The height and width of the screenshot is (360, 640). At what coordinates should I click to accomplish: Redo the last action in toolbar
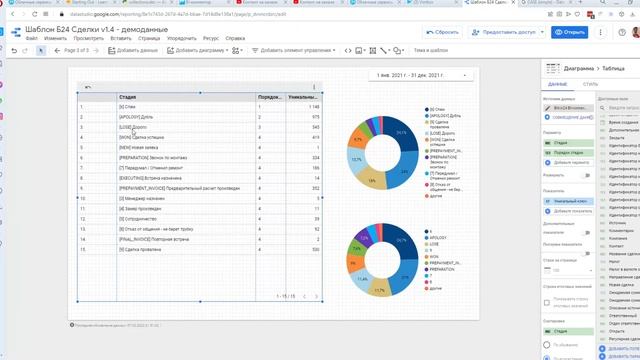(25, 51)
